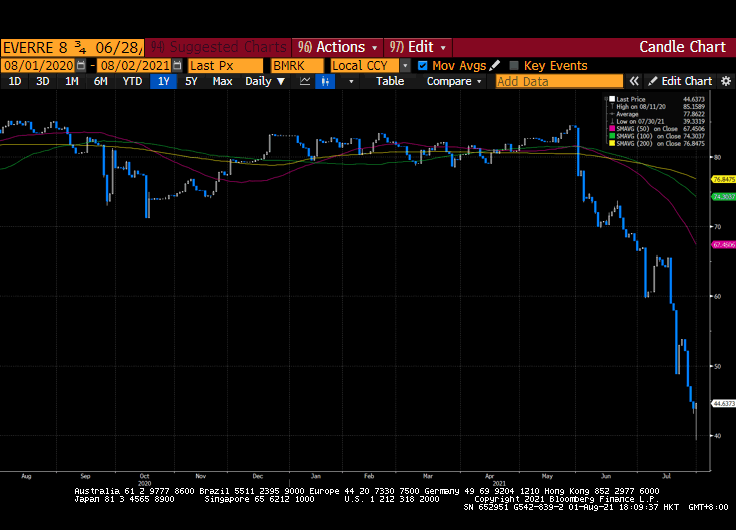Open Suggested Charts

tap(218, 47)
